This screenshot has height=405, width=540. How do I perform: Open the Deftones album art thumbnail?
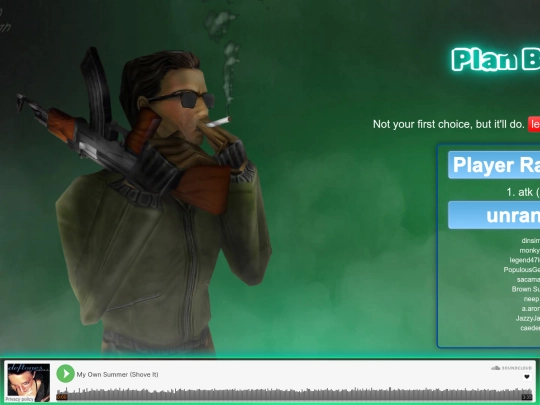pos(29,382)
